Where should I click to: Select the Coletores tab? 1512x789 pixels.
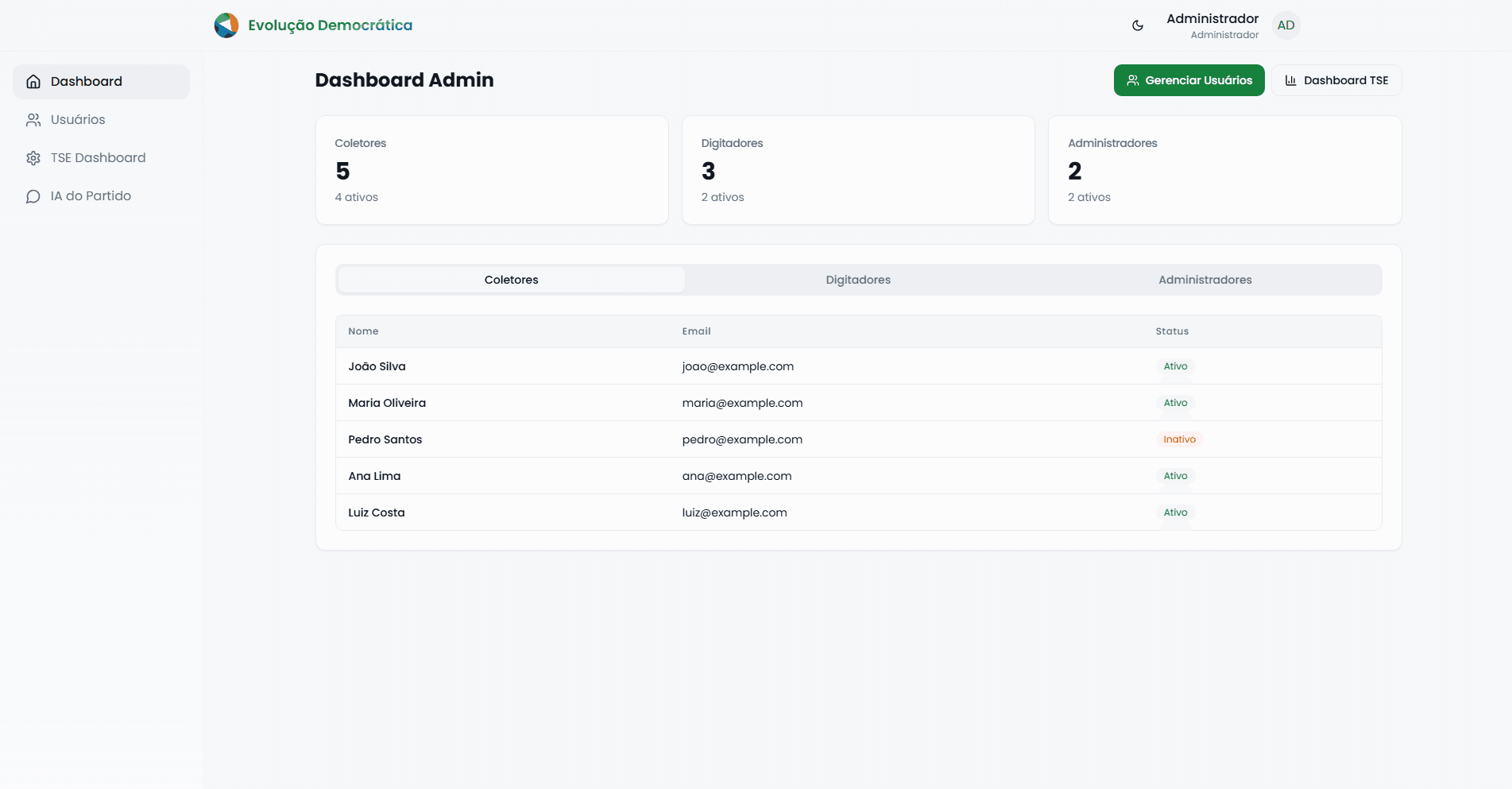click(x=511, y=280)
